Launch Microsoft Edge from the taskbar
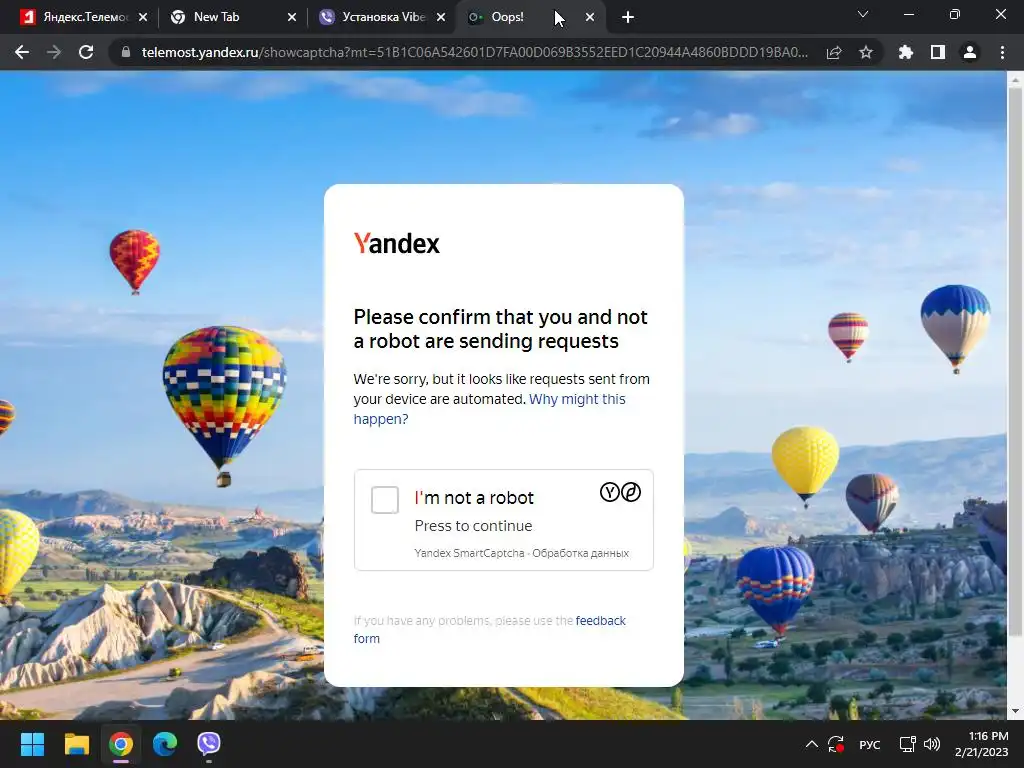The image size is (1024, 768). (x=165, y=744)
